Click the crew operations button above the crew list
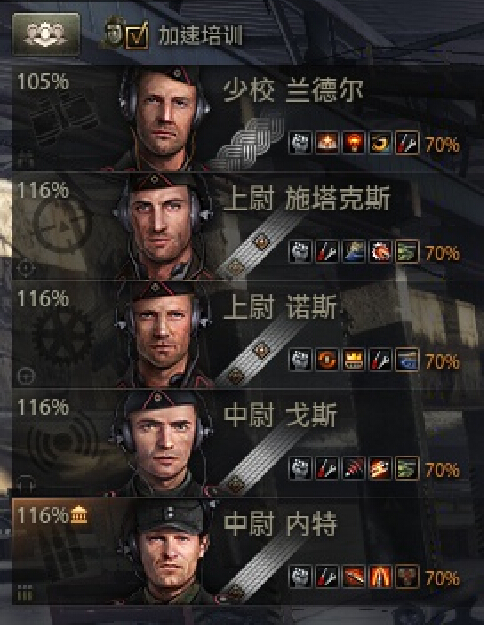 46,34
